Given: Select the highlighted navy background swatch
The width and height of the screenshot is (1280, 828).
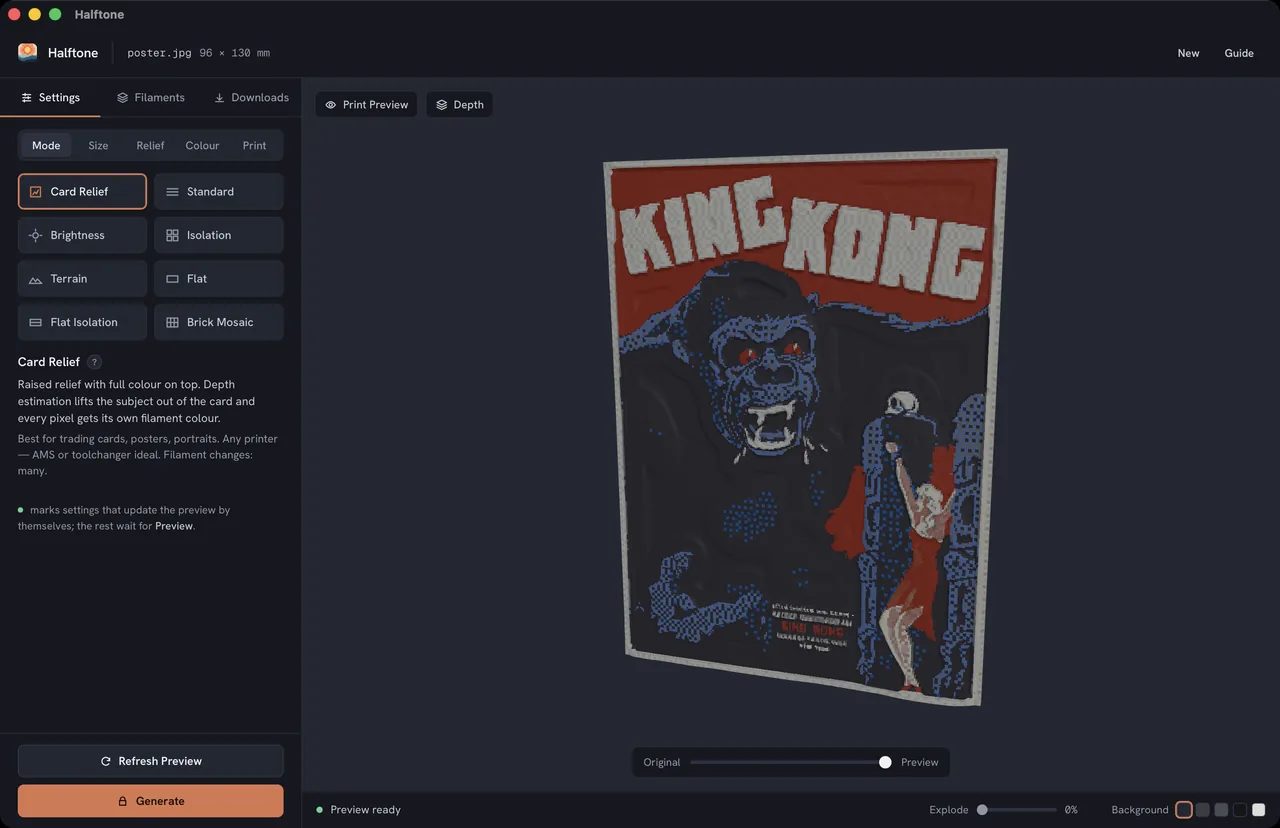Looking at the screenshot, I should (x=1184, y=810).
